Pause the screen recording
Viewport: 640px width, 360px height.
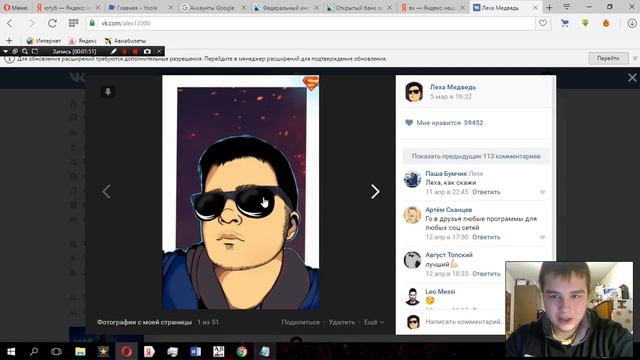click(x=124, y=51)
